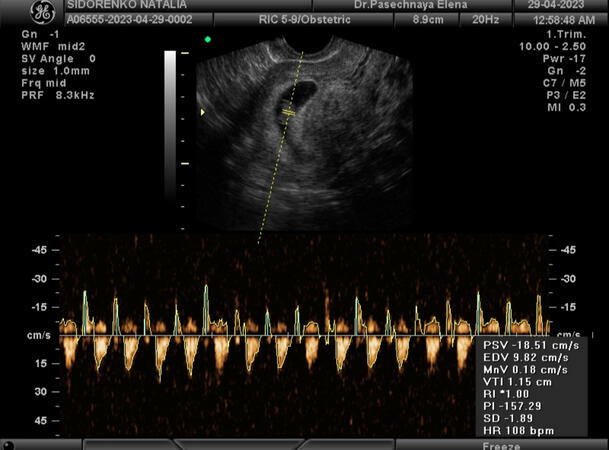Screen dimensions: 609x450
Task: Click the VTI 1.15 cm measurement
Action: (x=517, y=382)
